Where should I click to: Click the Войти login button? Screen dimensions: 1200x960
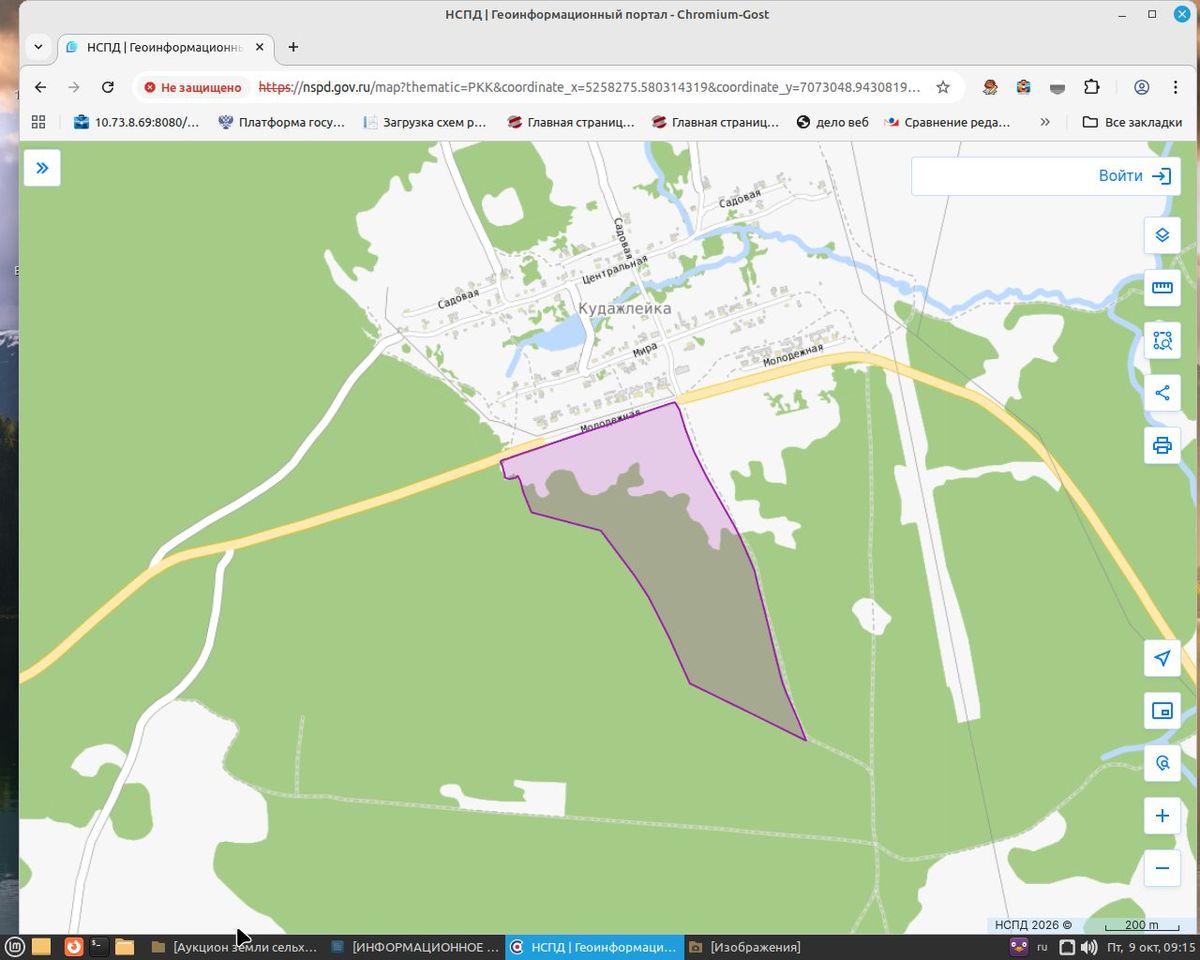point(1135,176)
